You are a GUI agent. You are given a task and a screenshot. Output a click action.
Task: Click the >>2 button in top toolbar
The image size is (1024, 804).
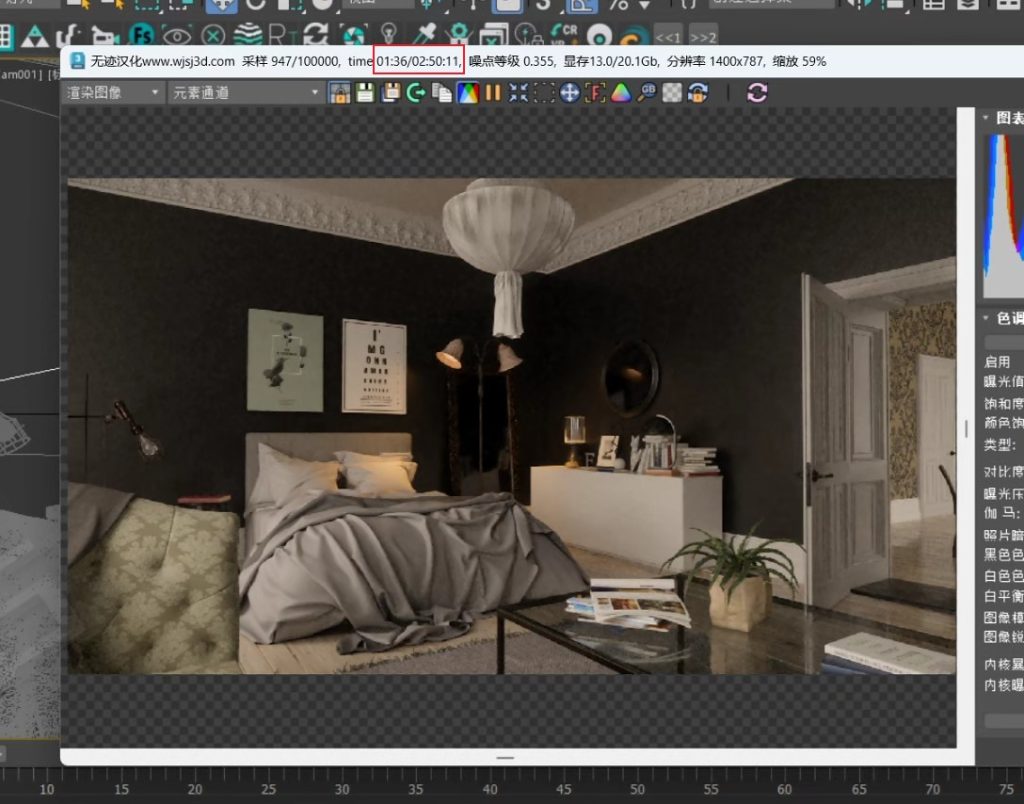pyautogui.click(x=703, y=37)
